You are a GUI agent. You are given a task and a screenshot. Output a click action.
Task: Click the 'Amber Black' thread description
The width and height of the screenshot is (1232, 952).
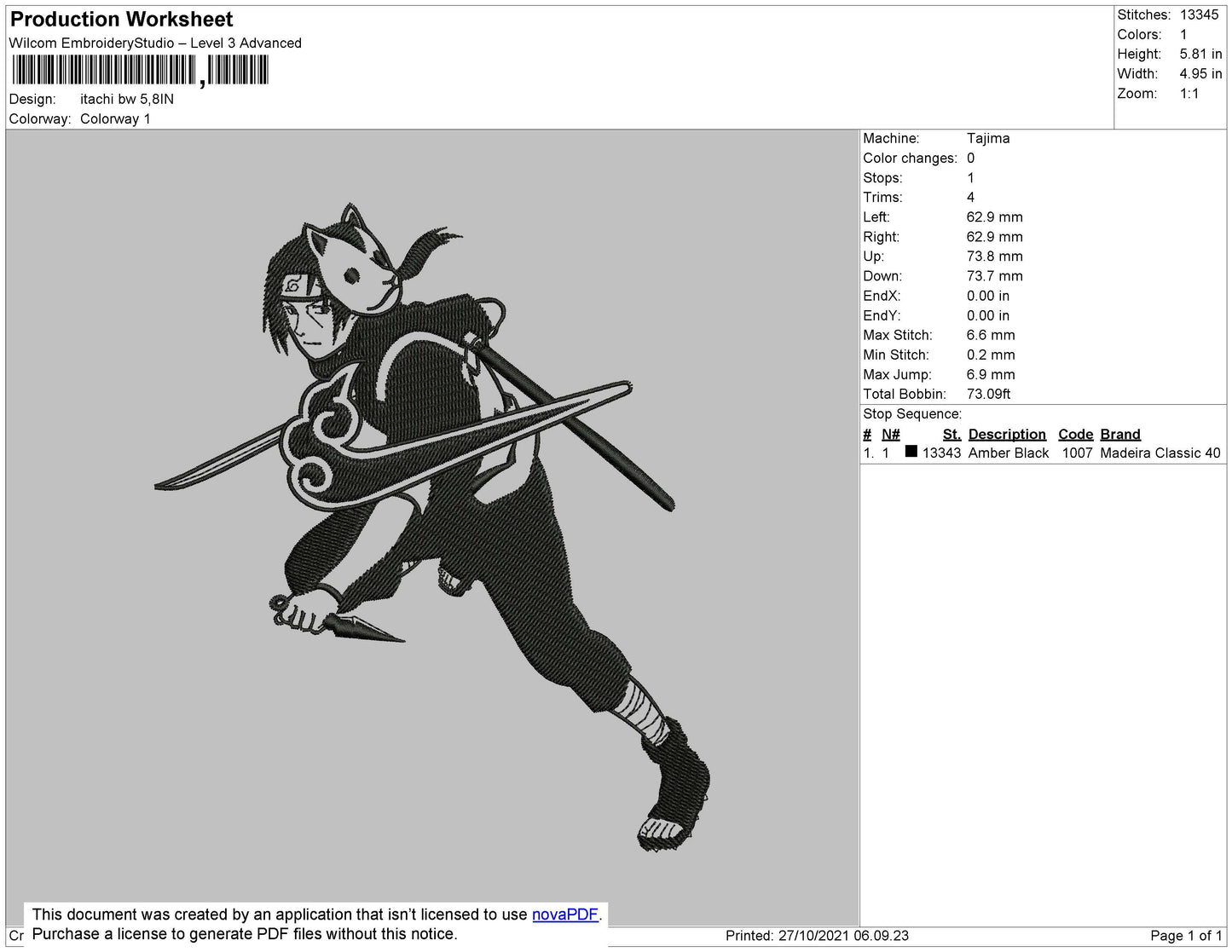coord(1009,453)
